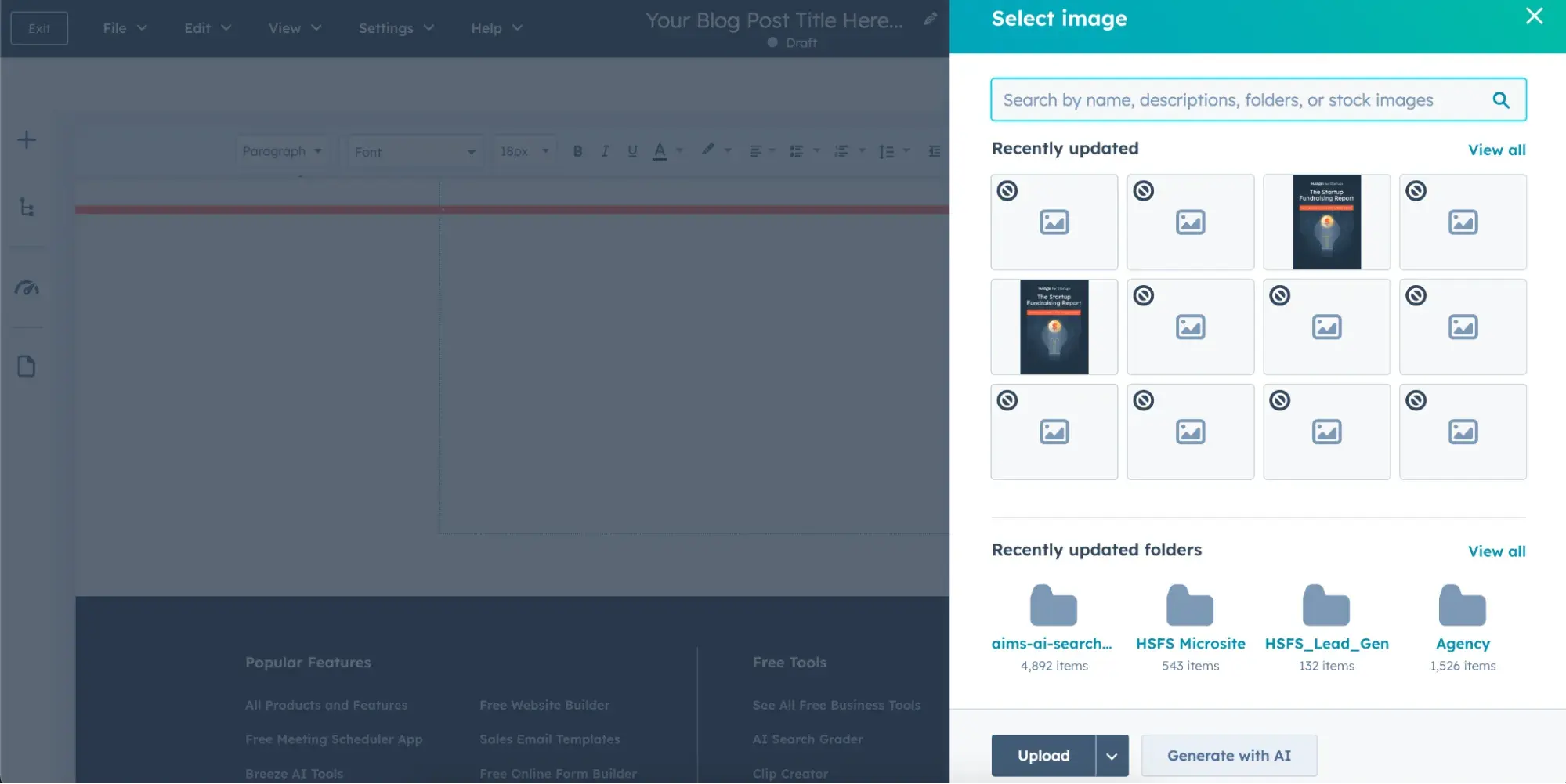
Task: Toggle bold formatting
Action: (577, 151)
